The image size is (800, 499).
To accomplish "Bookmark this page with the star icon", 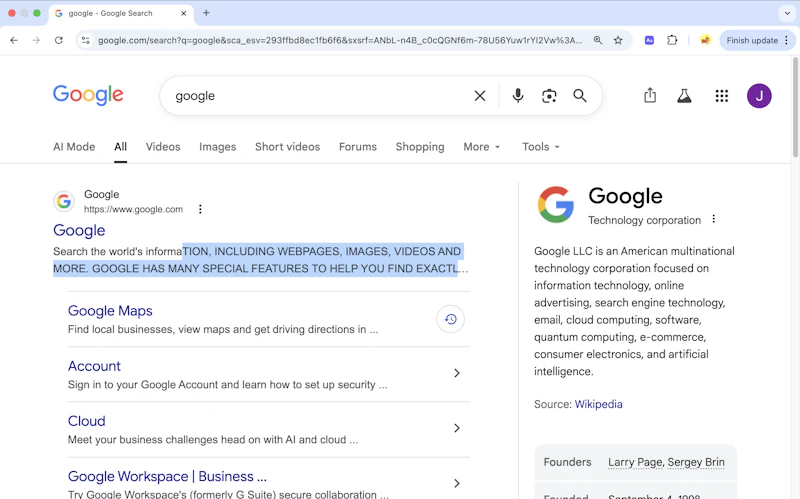I will [618, 40].
